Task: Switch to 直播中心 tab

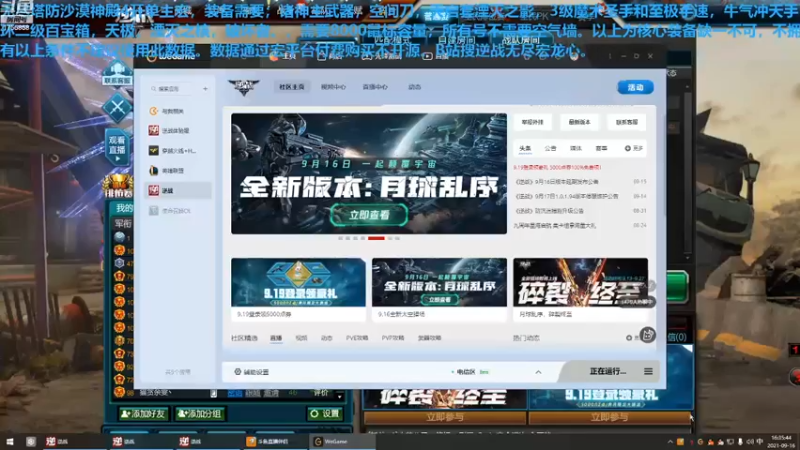Action: [375, 87]
